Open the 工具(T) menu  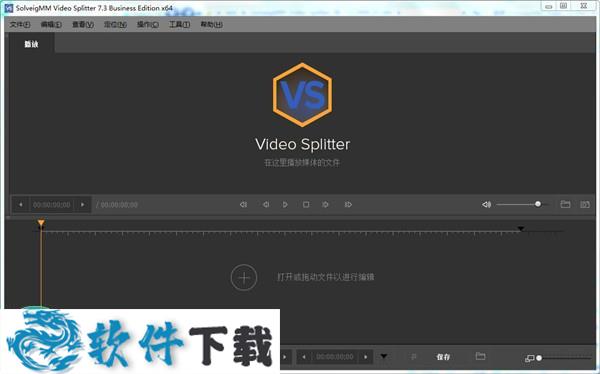[x=179, y=24]
